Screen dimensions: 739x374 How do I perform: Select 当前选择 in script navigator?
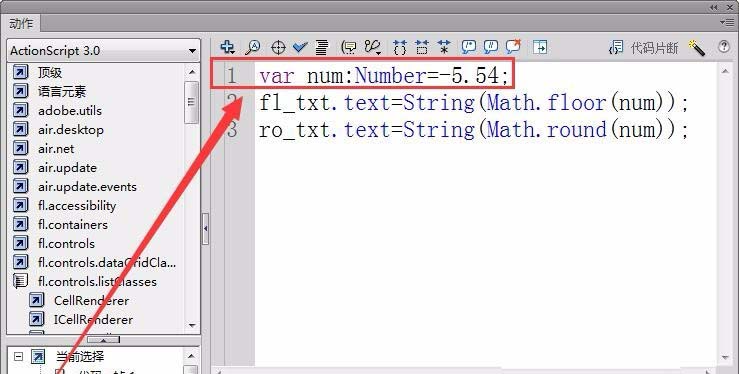[x=80, y=357]
